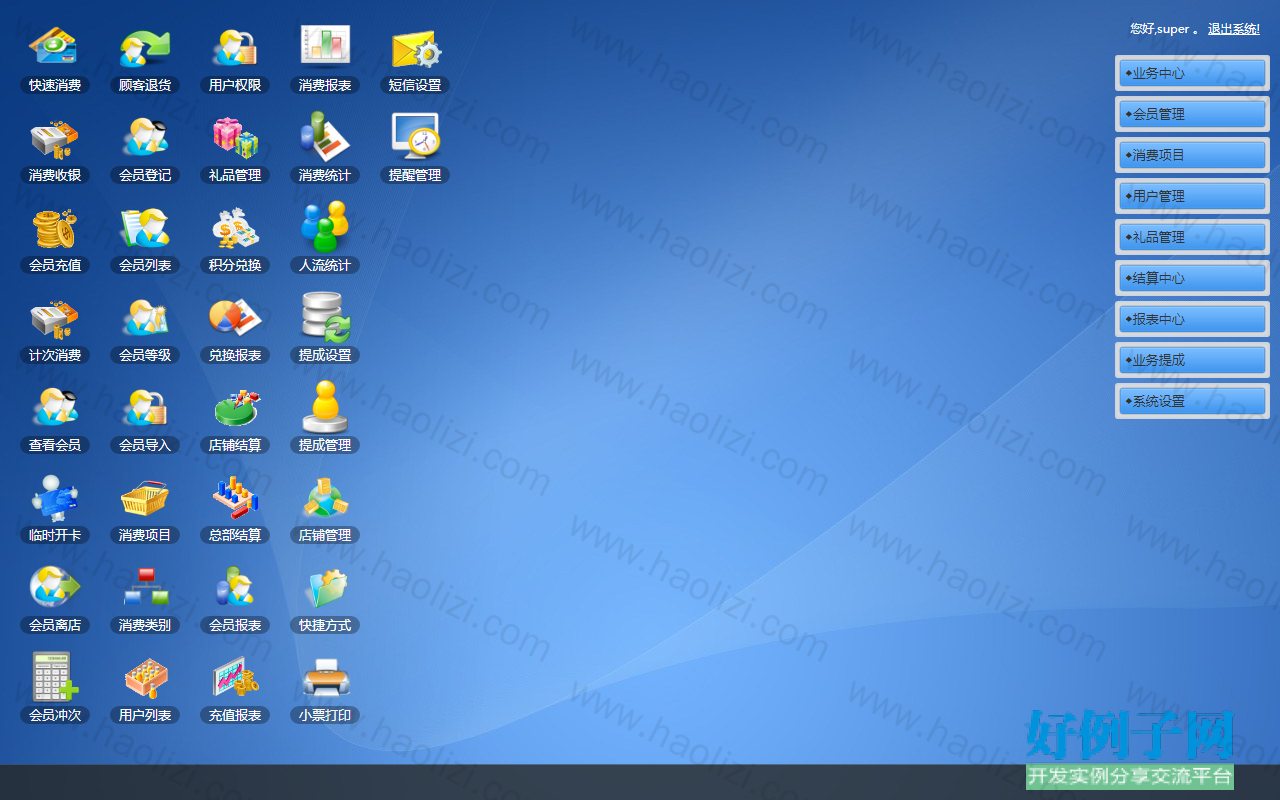Click the 退出系统! logout link
Screen dimensions: 1280x800
pyautogui.click(x=1234, y=29)
